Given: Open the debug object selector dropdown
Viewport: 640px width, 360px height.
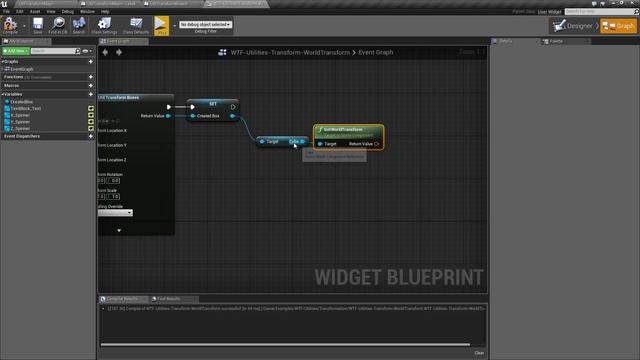Looking at the screenshot, I should [205, 24].
